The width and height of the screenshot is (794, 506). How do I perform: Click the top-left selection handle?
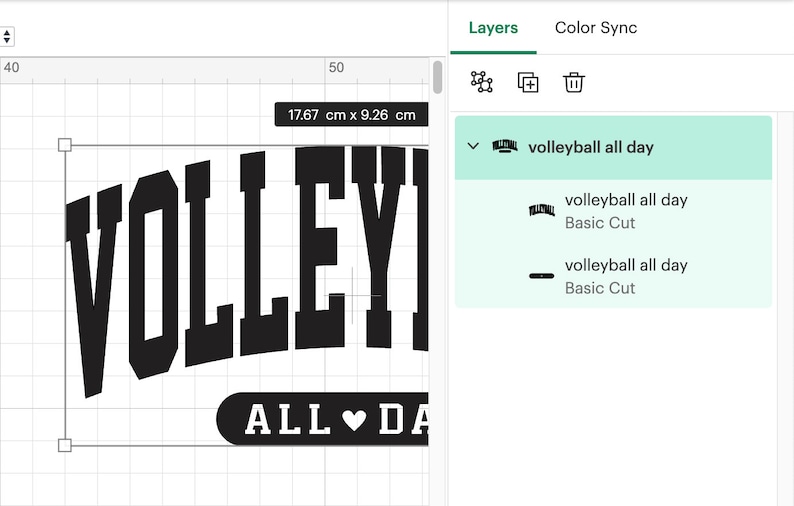pos(65,145)
